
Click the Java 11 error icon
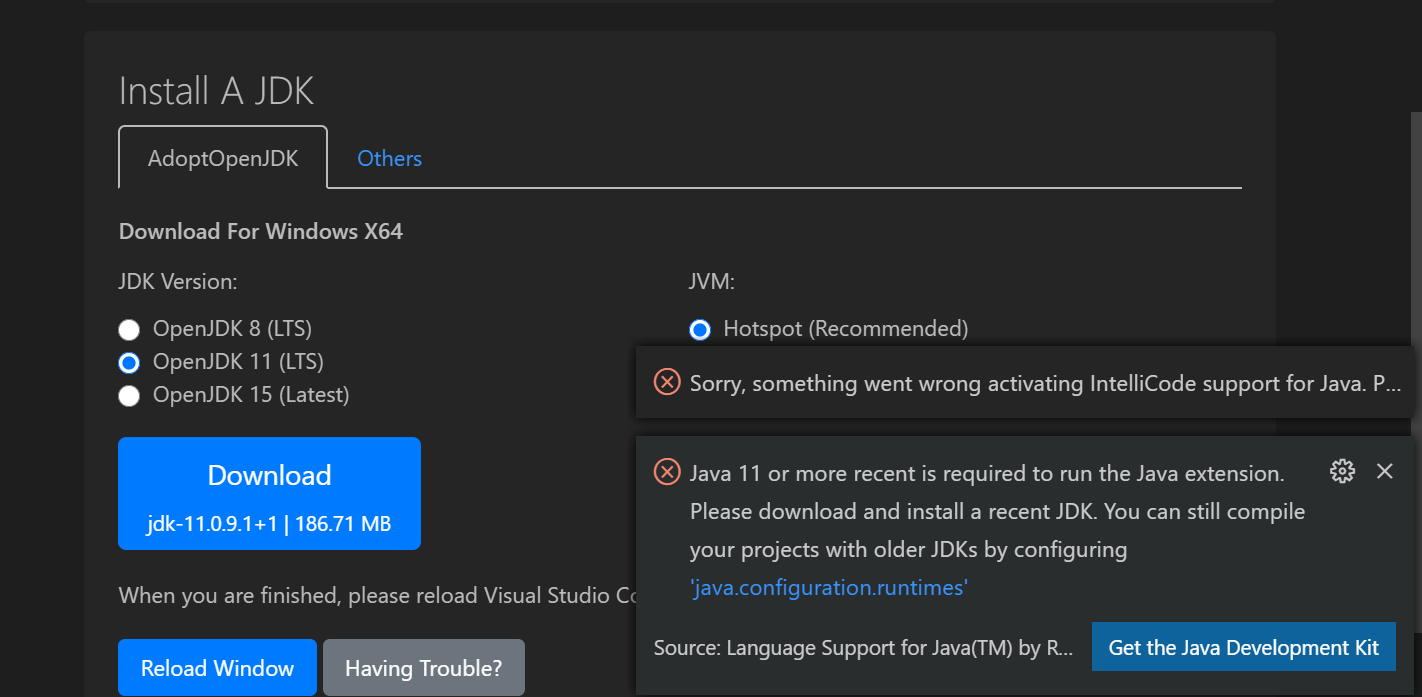coord(667,472)
